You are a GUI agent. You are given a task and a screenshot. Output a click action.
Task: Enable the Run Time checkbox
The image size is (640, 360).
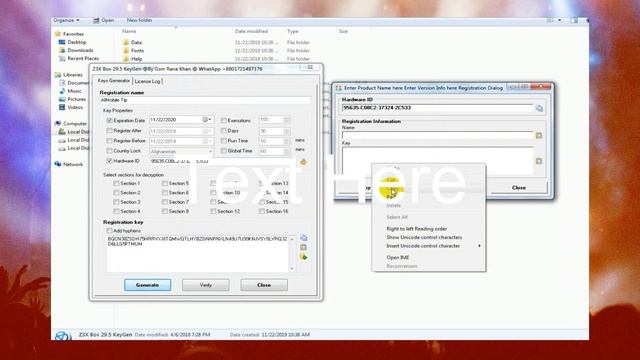tap(223, 141)
